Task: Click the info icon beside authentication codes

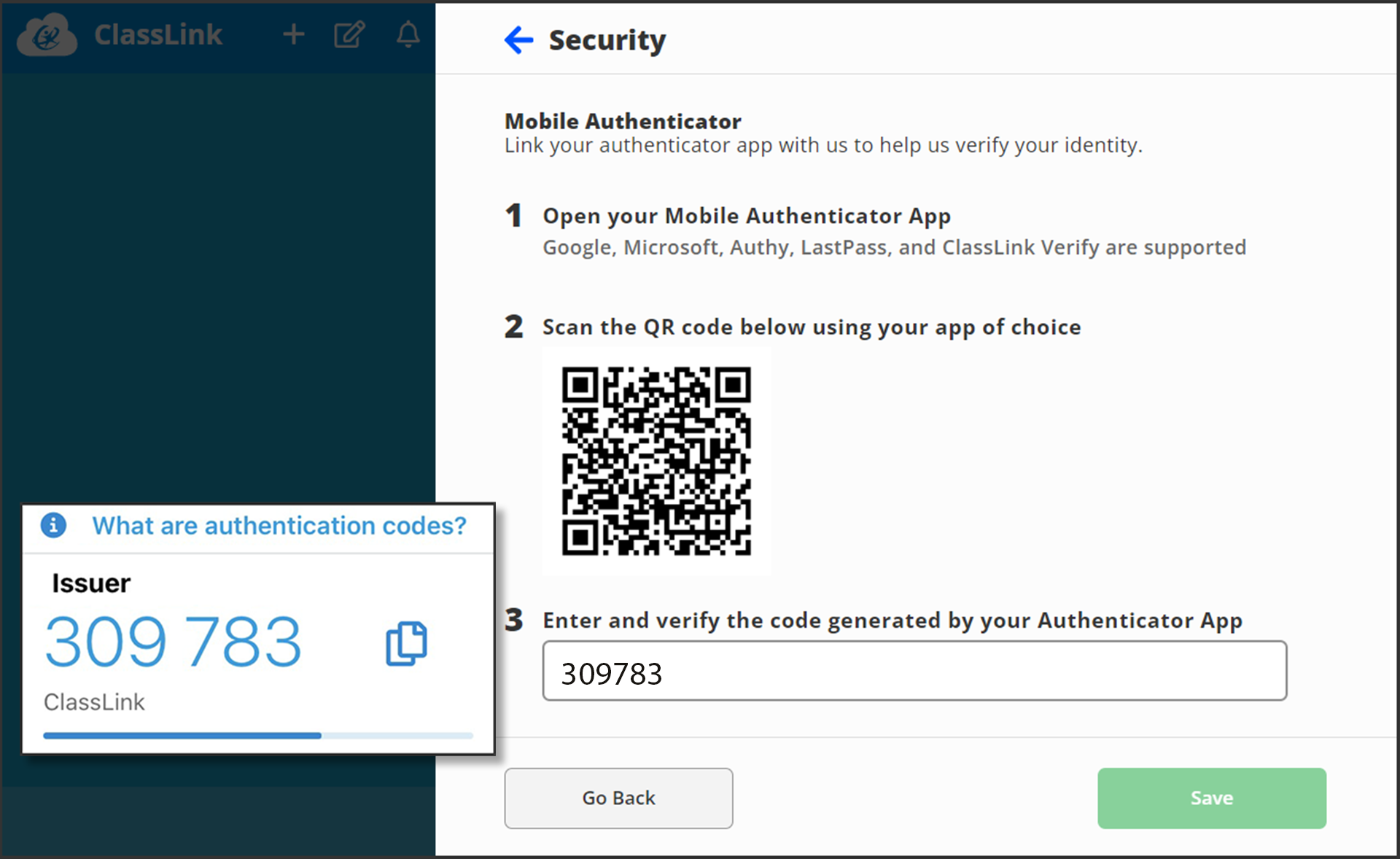Action: click(x=53, y=526)
